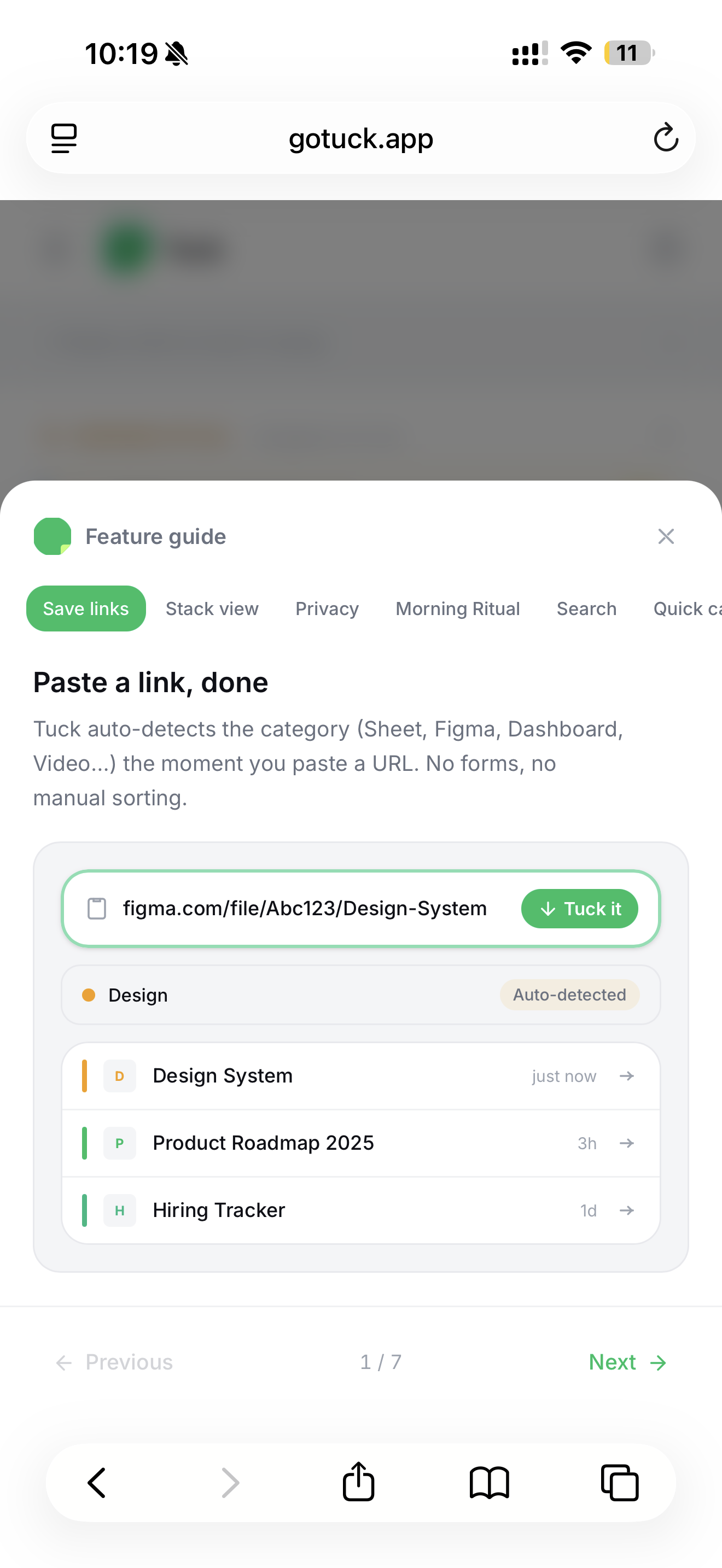The width and height of the screenshot is (722, 1568).
Task: Open Product Roadmap 2025 row
Action: 360,1143
